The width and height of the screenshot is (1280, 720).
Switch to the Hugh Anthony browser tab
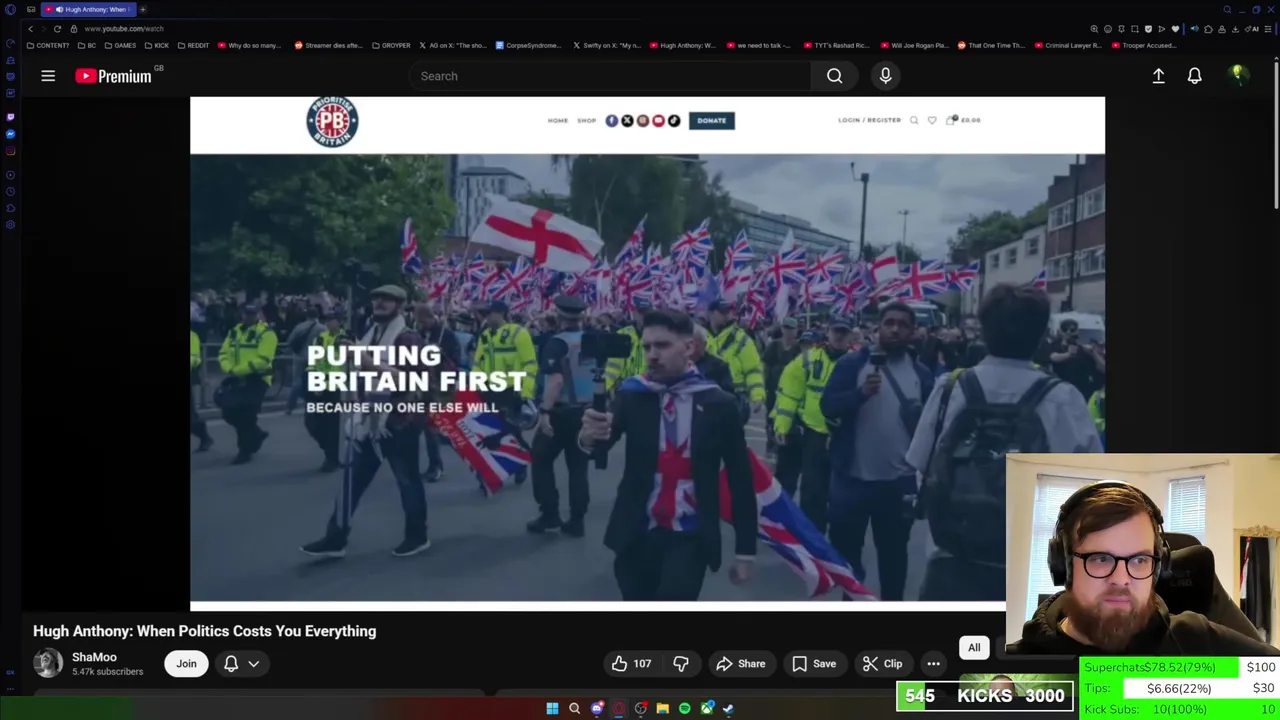[88, 9]
